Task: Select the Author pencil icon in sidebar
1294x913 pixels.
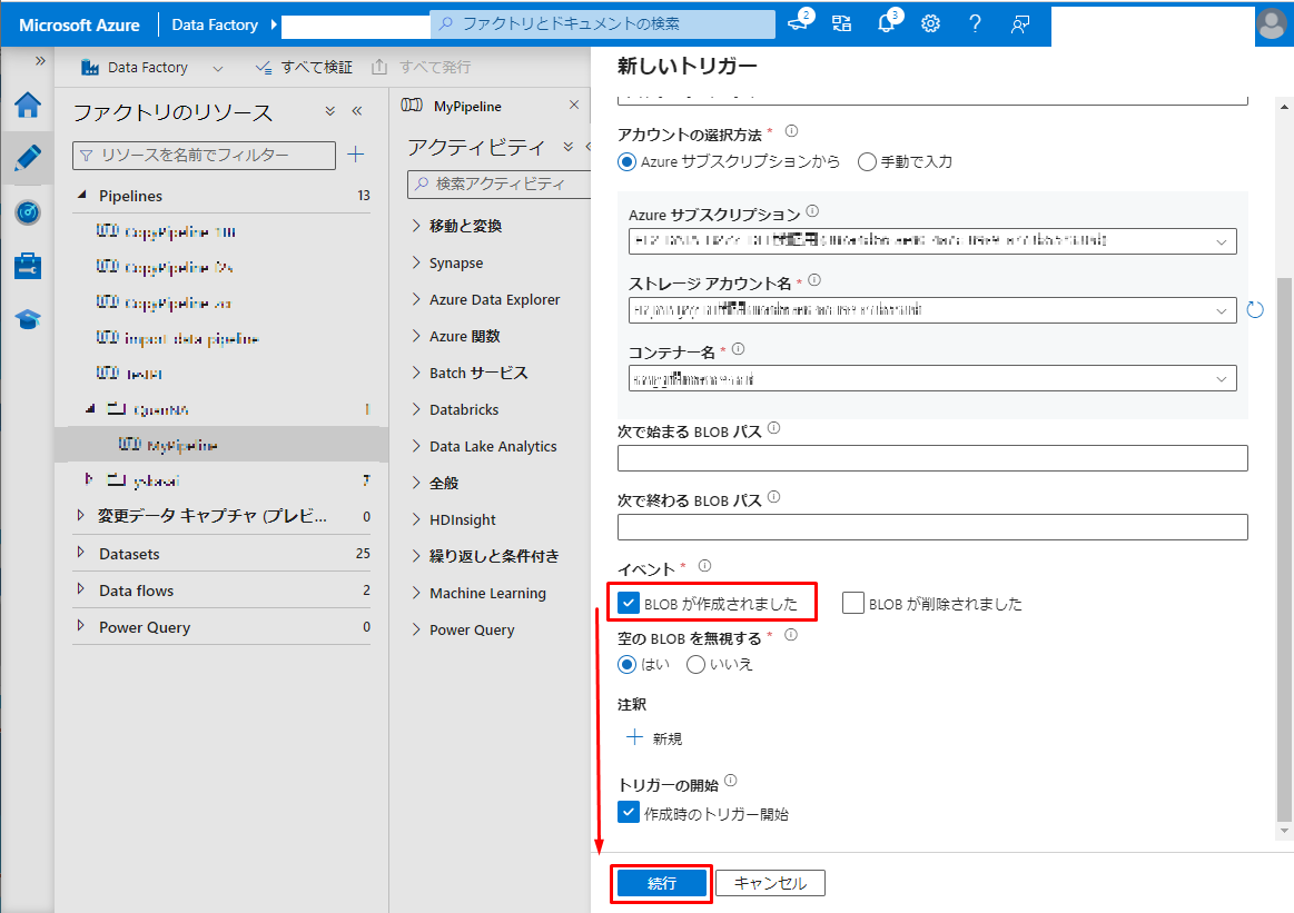Action: coord(28,158)
